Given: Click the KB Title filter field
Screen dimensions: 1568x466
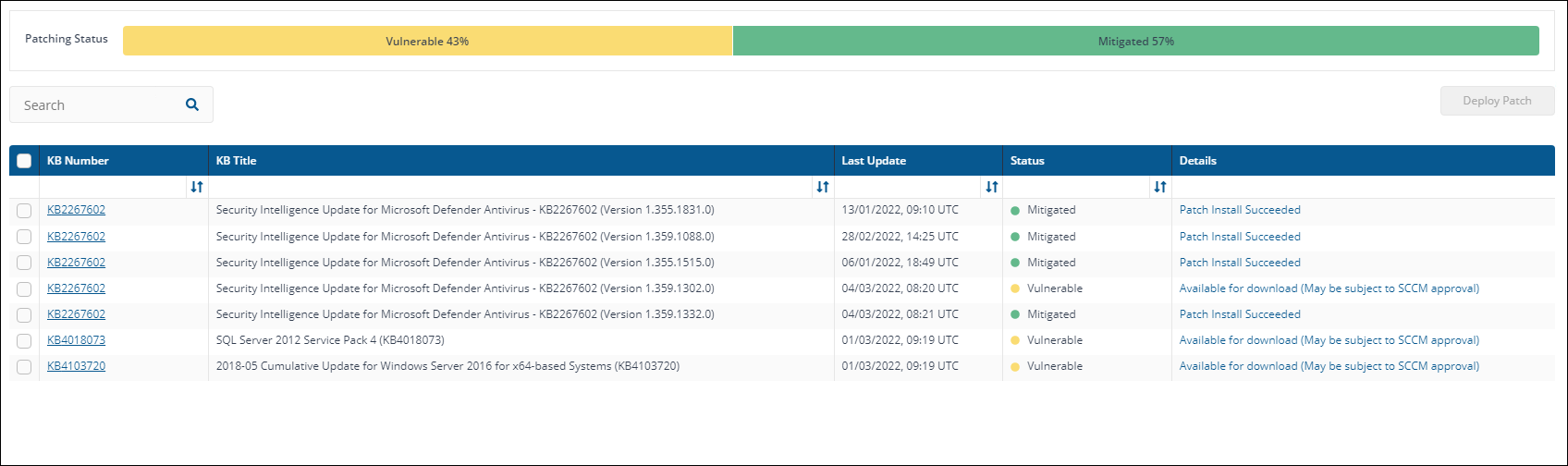Looking at the screenshot, I should 508,187.
